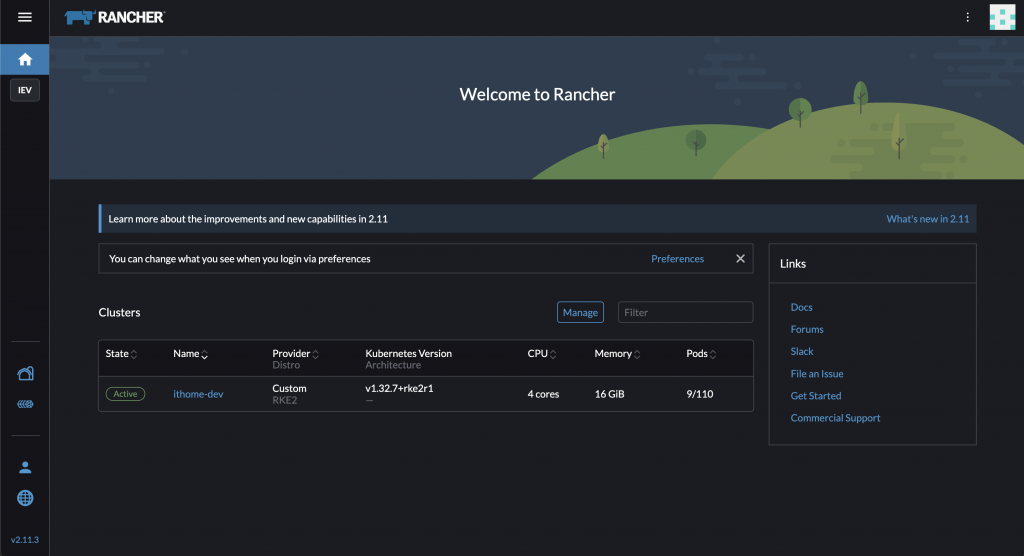The width and height of the screenshot is (1024, 556).
Task: Click the v2.11.3 version link
Action: pyautogui.click(x=25, y=540)
